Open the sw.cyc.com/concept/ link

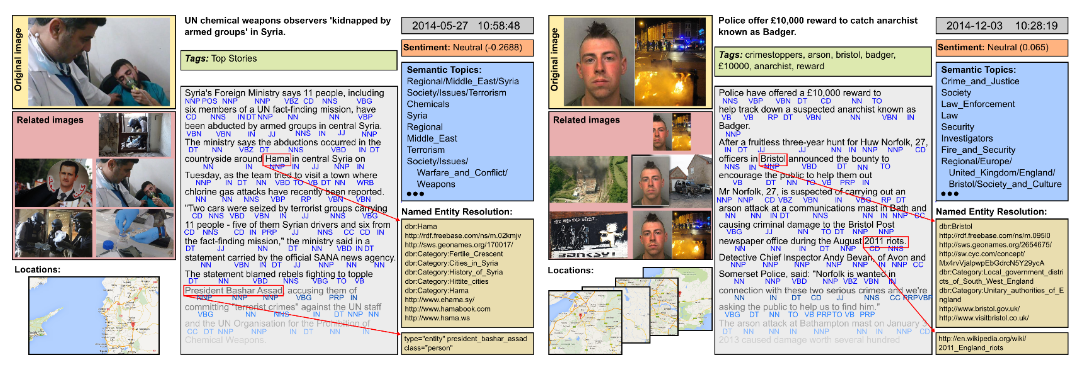pyautogui.click(x=982, y=253)
